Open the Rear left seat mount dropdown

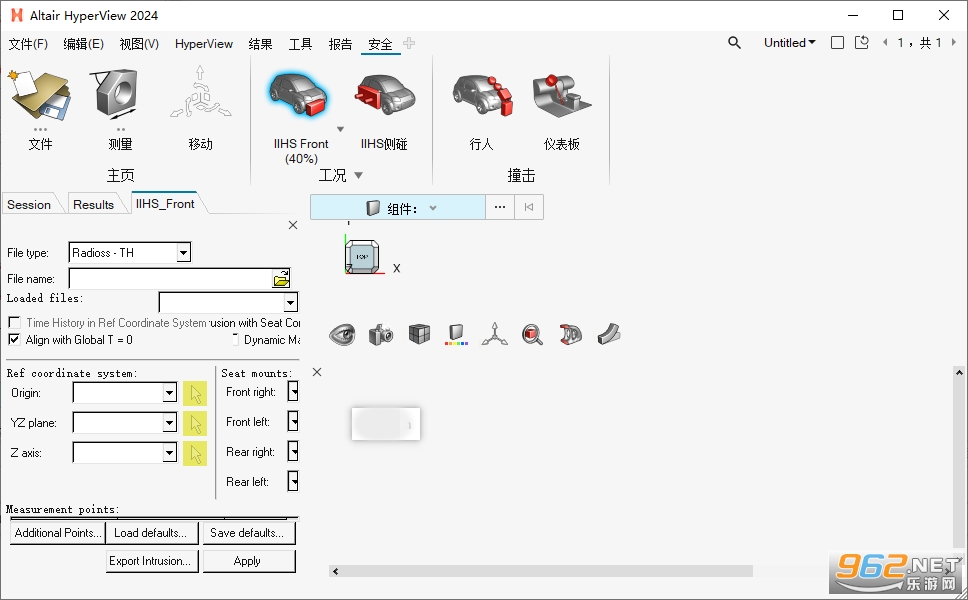(x=294, y=481)
